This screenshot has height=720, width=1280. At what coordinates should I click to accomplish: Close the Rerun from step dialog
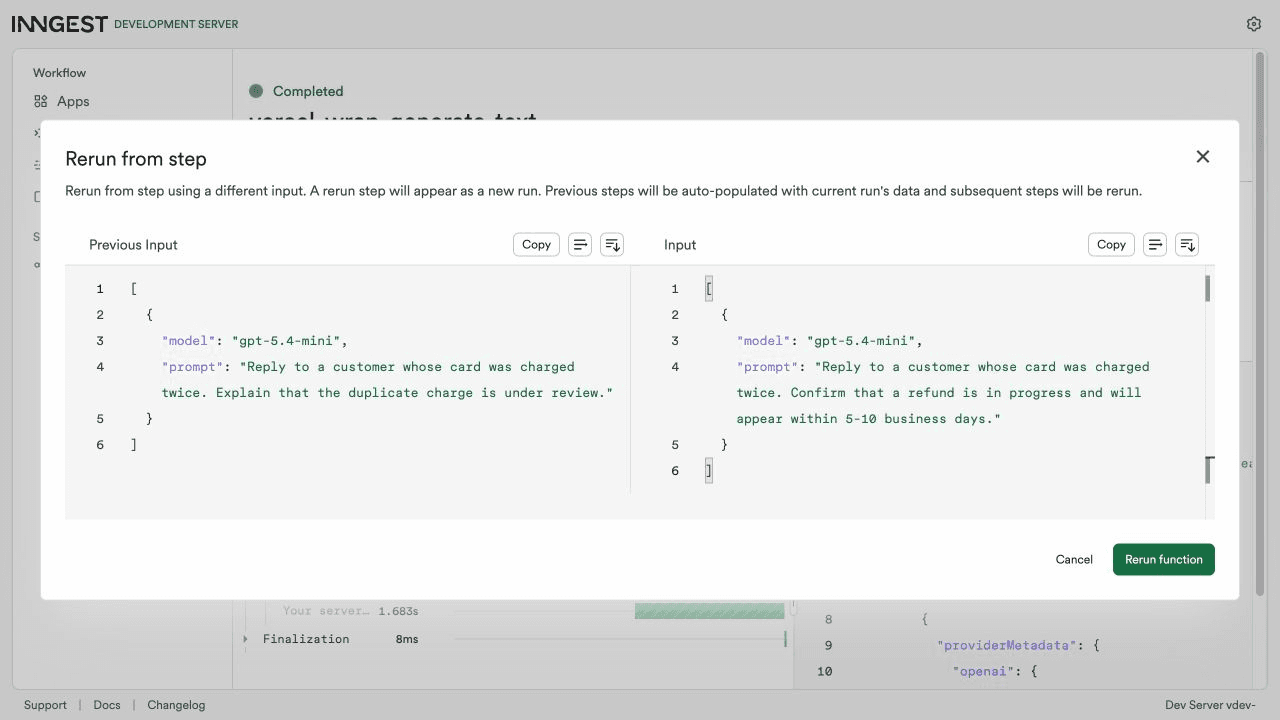click(1203, 156)
